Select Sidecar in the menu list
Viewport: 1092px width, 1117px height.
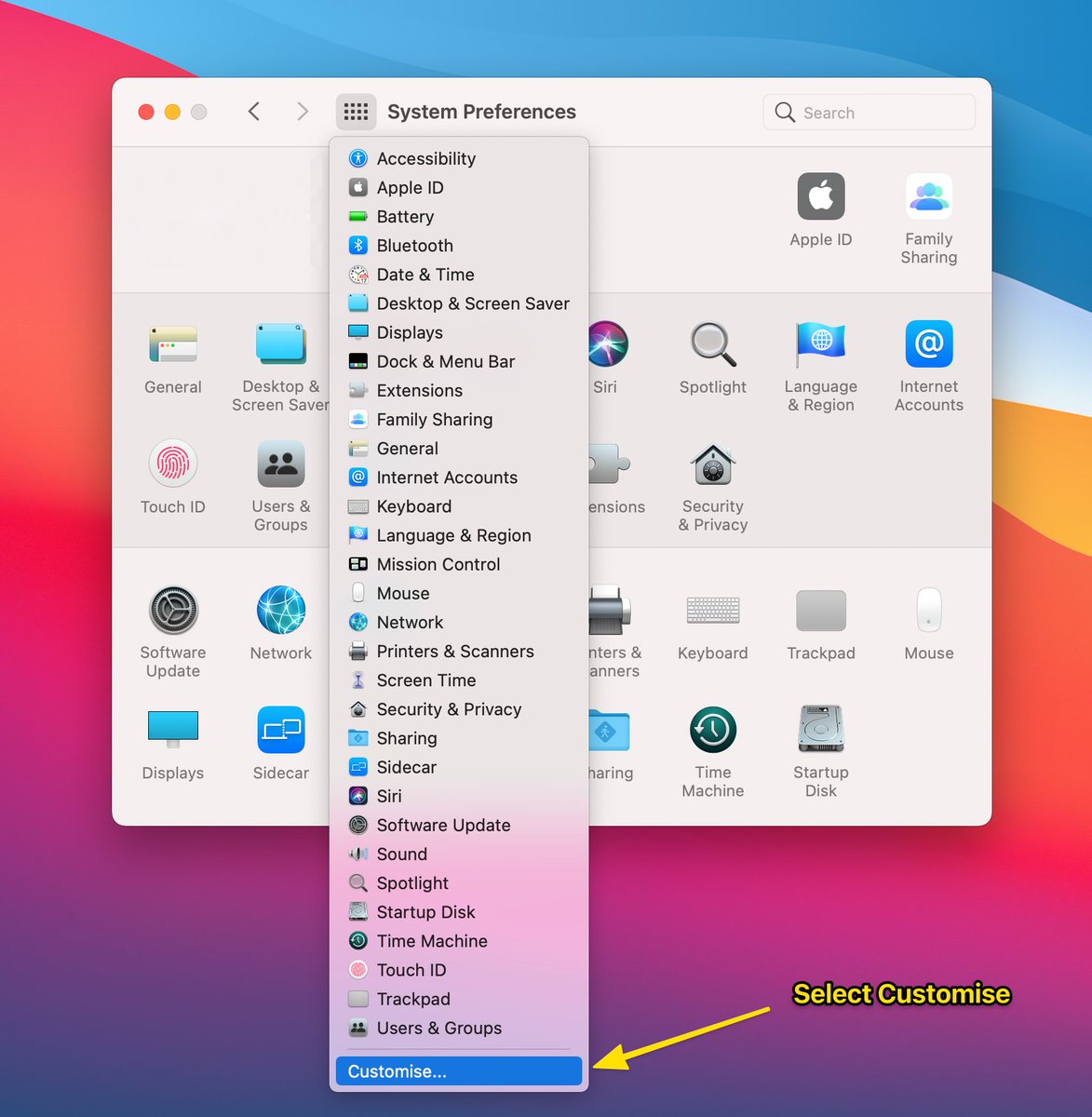(x=459, y=767)
